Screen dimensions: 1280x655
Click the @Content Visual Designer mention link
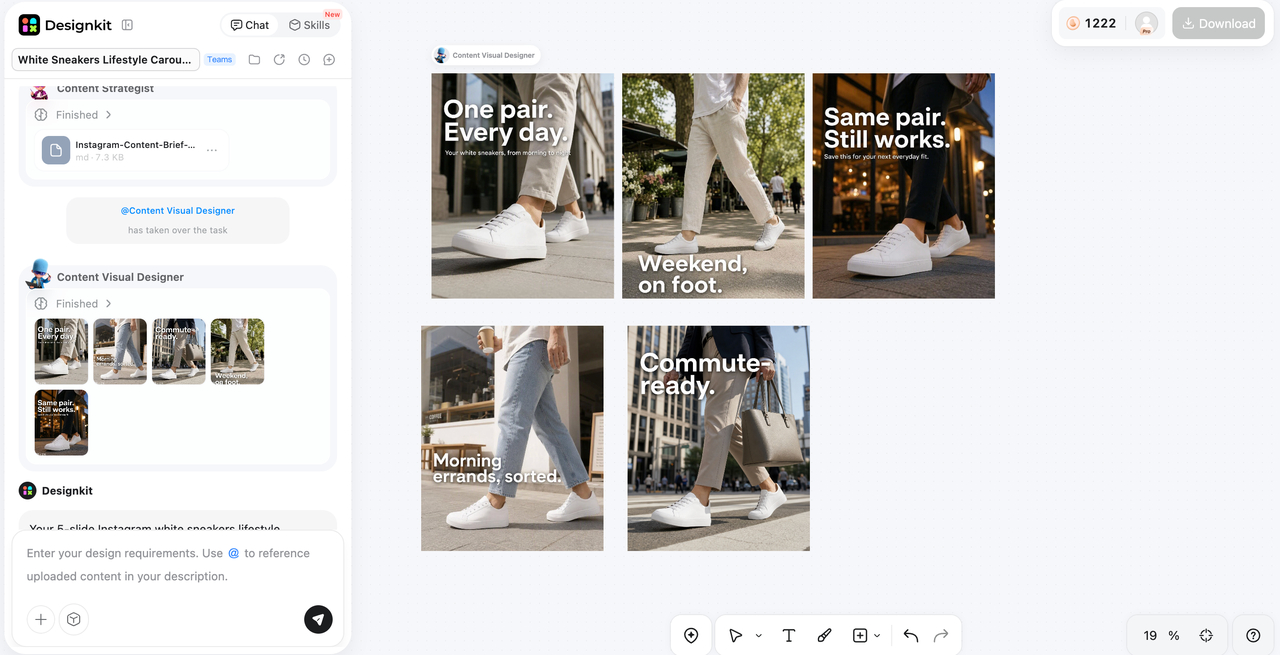(178, 211)
